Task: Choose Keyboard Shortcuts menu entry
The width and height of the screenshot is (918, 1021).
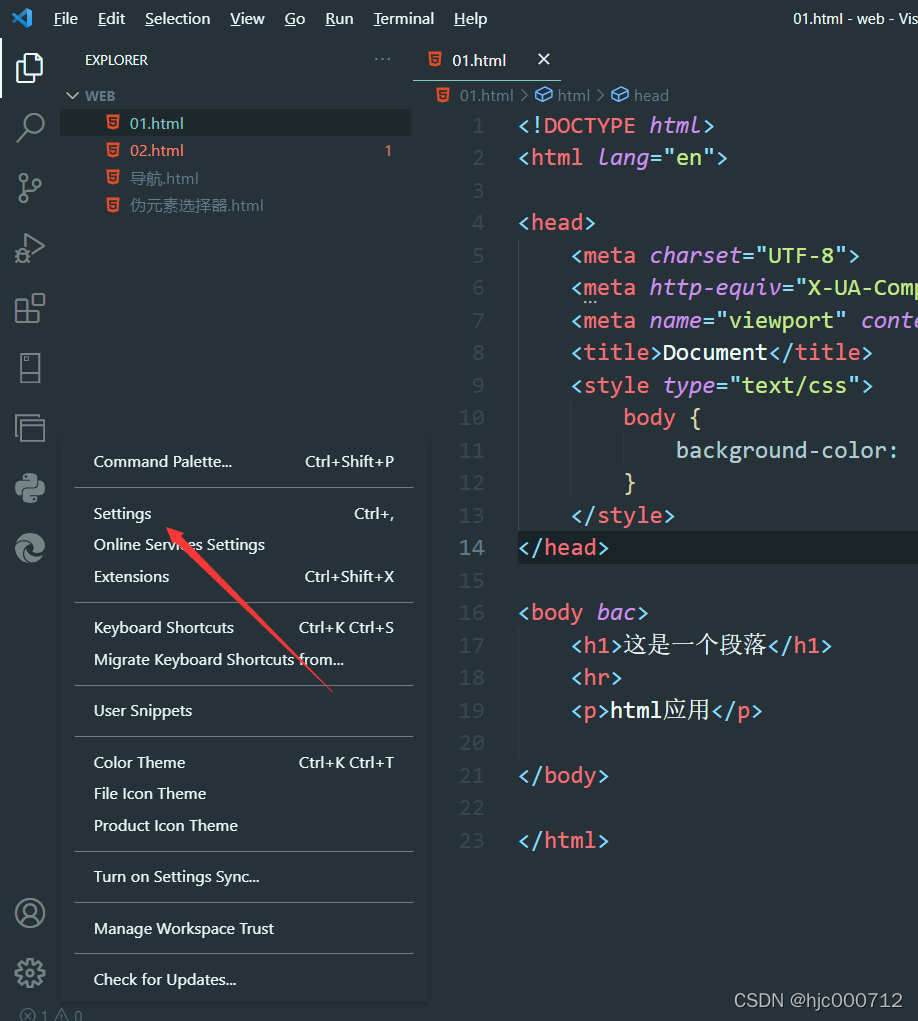Action: (244, 628)
